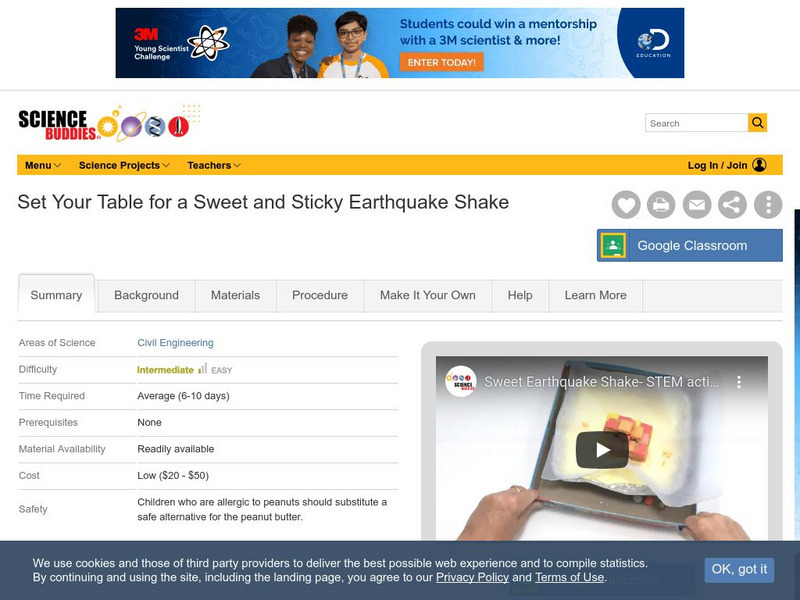800x600 pixels.
Task: Expand the Menu dropdown
Action: coord(43,165)
